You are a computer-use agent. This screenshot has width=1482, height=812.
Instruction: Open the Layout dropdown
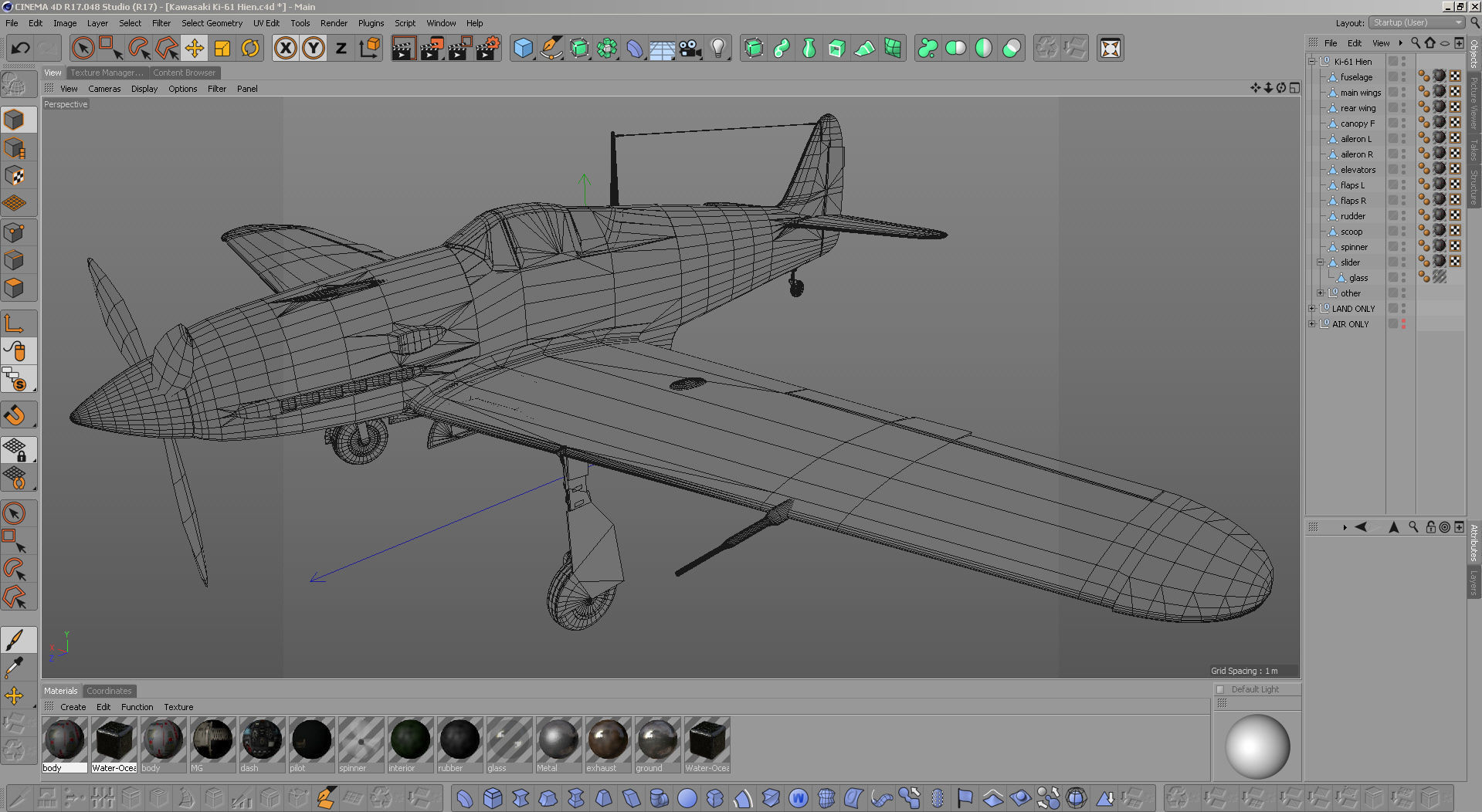[1416, 22]
